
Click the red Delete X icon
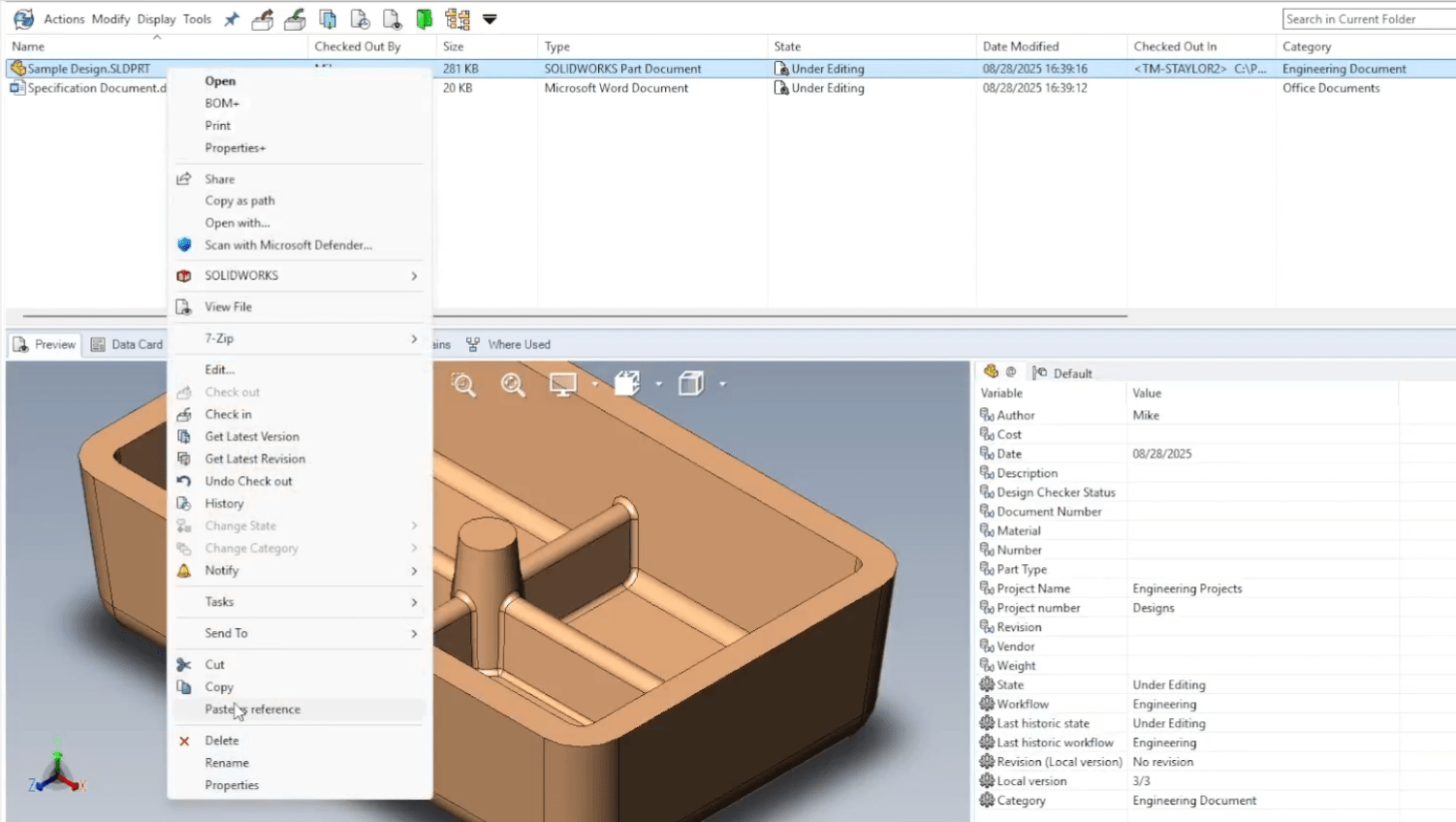(x=184, y=741)
